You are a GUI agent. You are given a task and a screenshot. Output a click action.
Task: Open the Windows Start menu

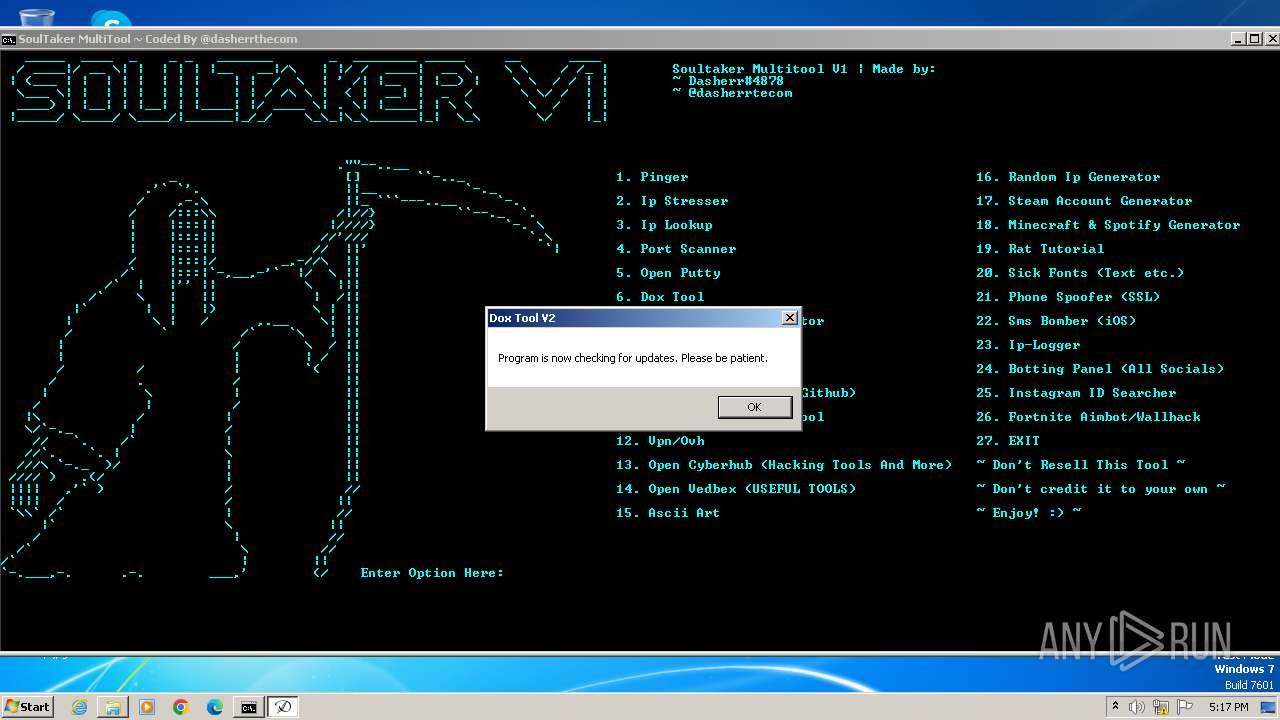[27, 706]
